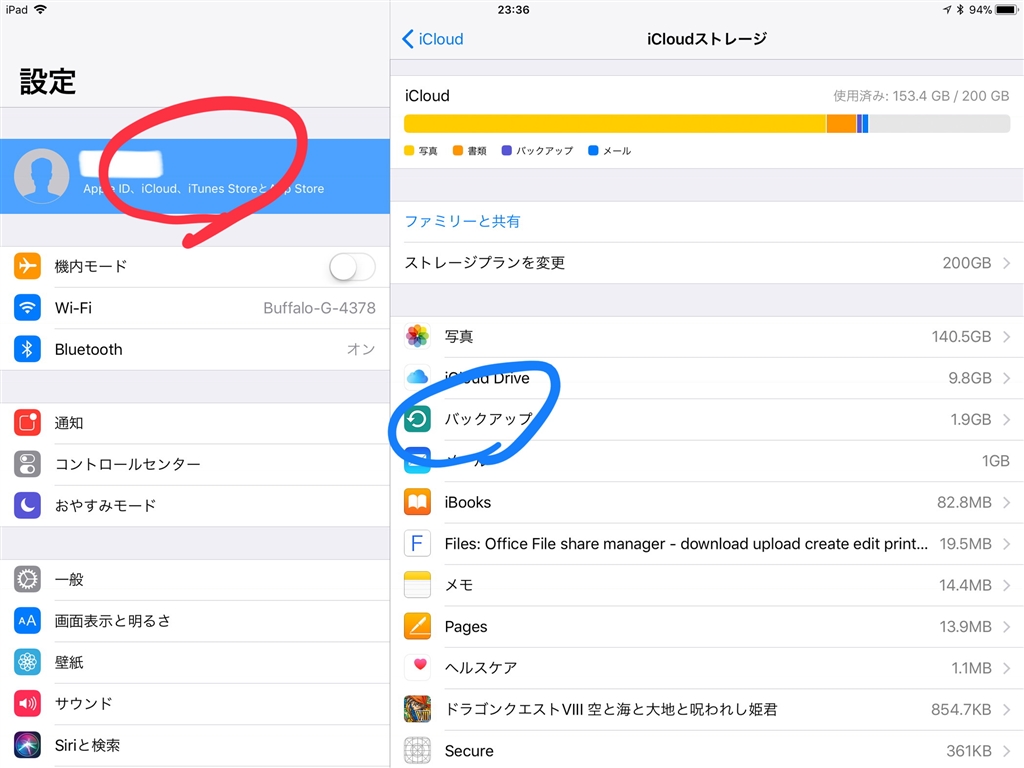1024x768 pixels.
Task: Tap the Secure app icon
Action: 417,750
